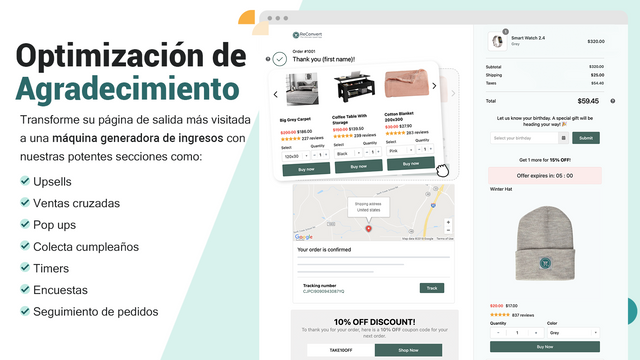This screenshot has width=640, height=360.
Task: Click the ReConvert logo
Action: 307,35
